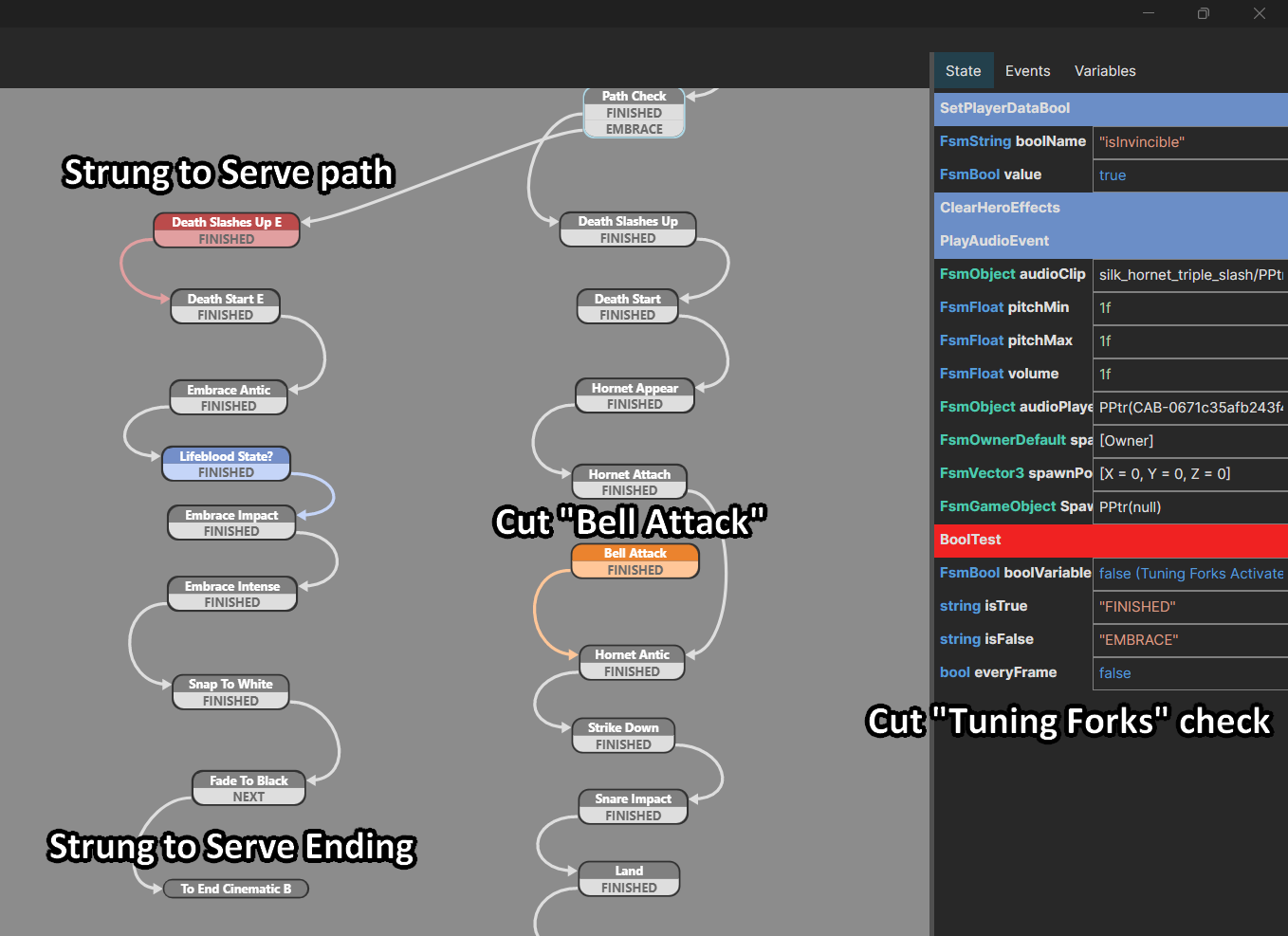This screenshot has height=936, width=1288.
Task: Collapse the PlayAudioEvent action header
Action: click(x=1110, y=241)
